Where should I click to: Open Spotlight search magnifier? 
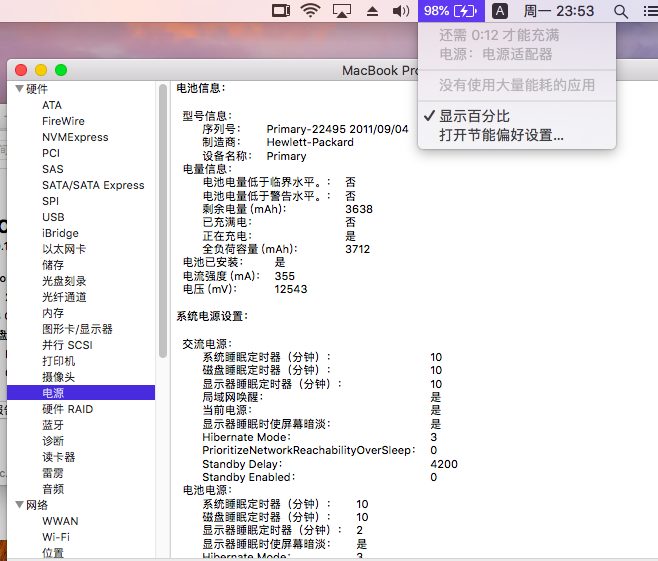pyautogui.click(x=621, y=11)
